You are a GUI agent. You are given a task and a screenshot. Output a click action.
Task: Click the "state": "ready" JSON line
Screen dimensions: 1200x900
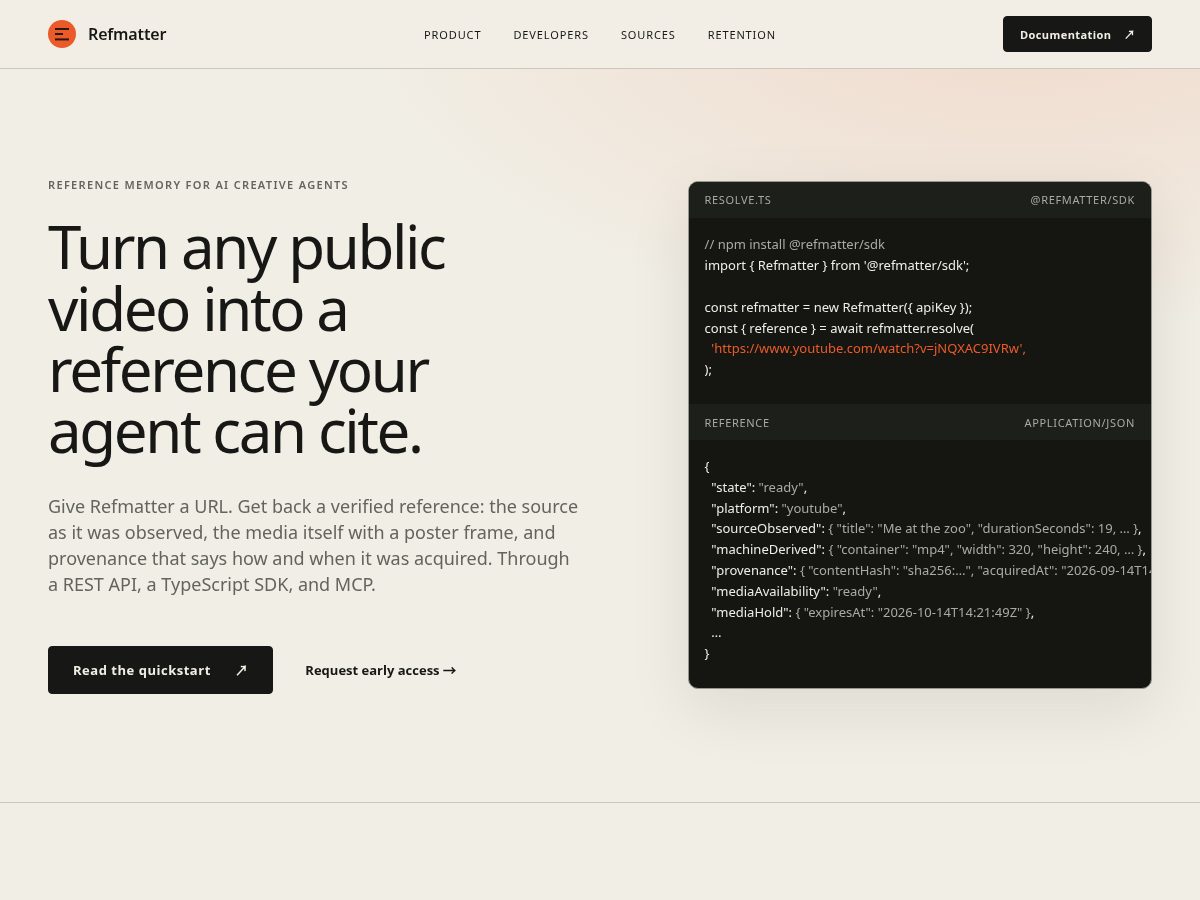[x=759, y=487]
